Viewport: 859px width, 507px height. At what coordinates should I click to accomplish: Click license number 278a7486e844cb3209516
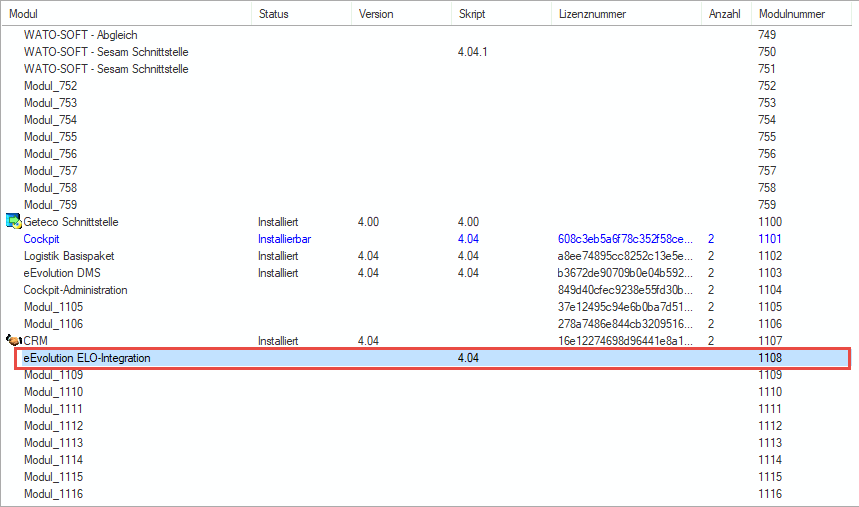[625, 323]
